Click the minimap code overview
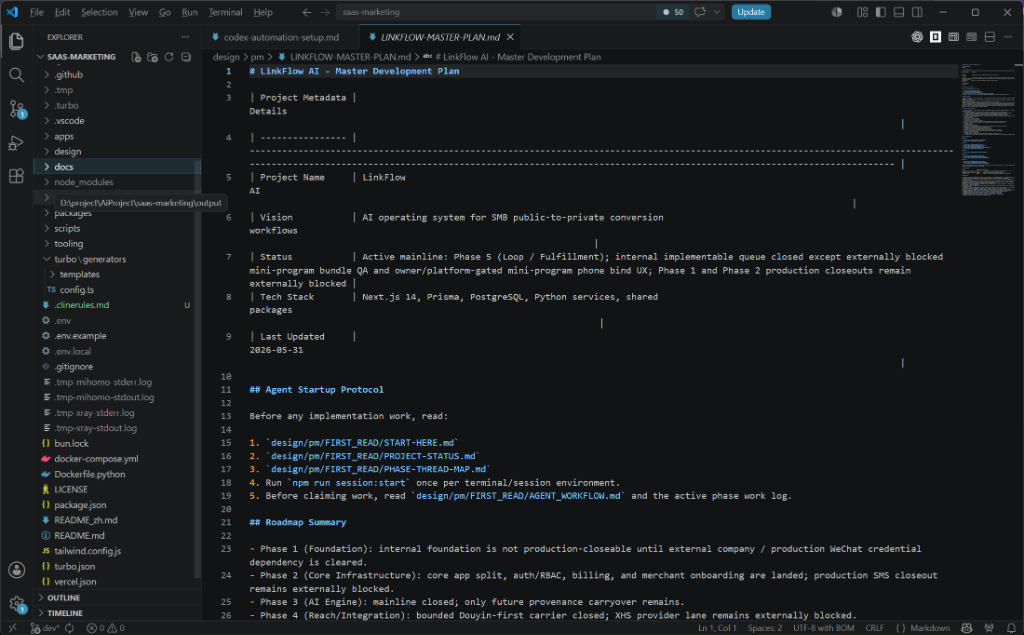This screenshot has height=635, width=1024. (x=986, y=131)
